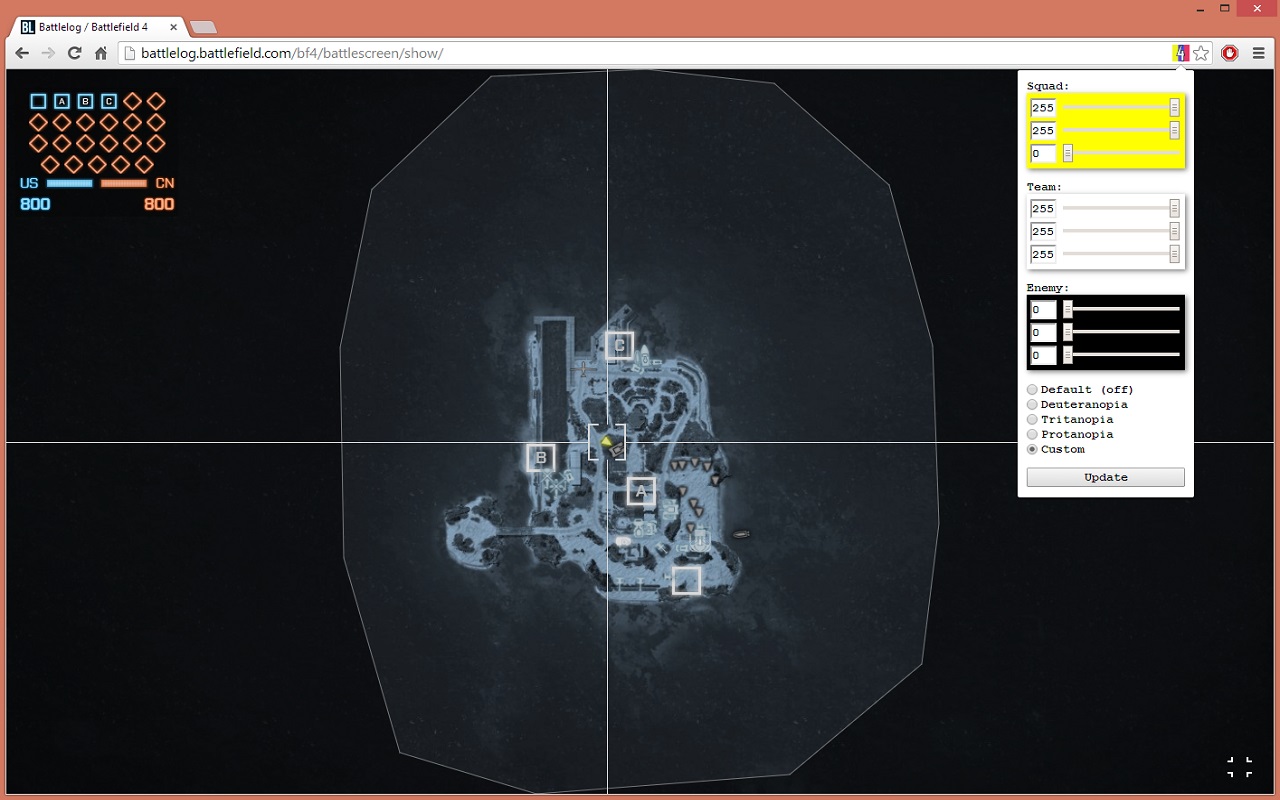Click the top Squad color slider
1280x800 pixels.
point(1121,107)
